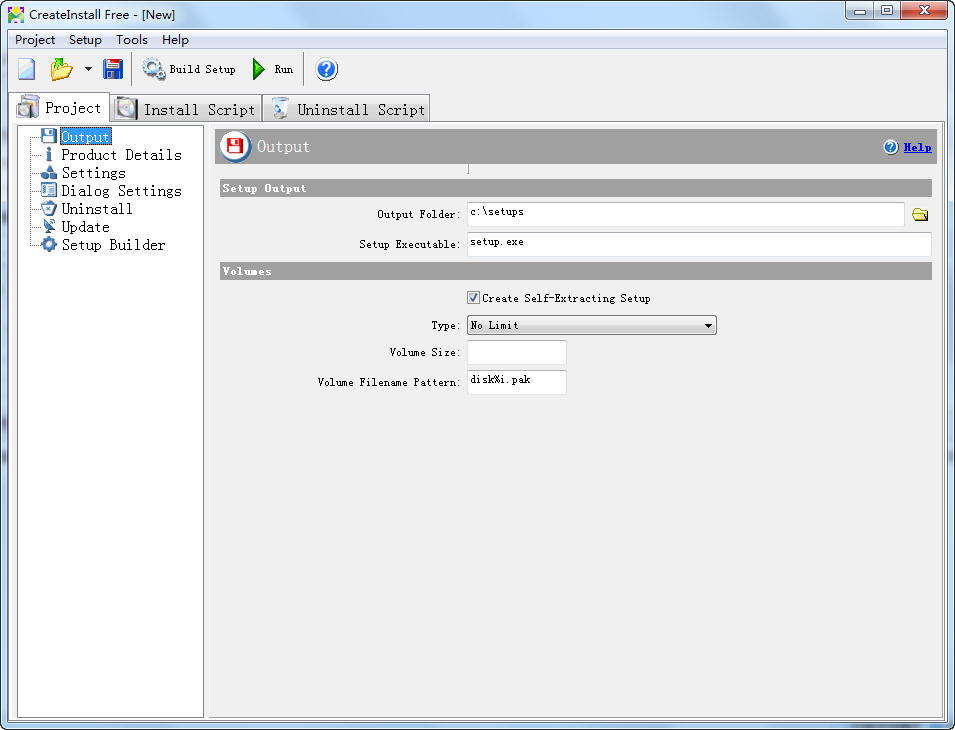Click the Open Project folder icon
This screenshot has height=730, width=955.
pos(62,69)
